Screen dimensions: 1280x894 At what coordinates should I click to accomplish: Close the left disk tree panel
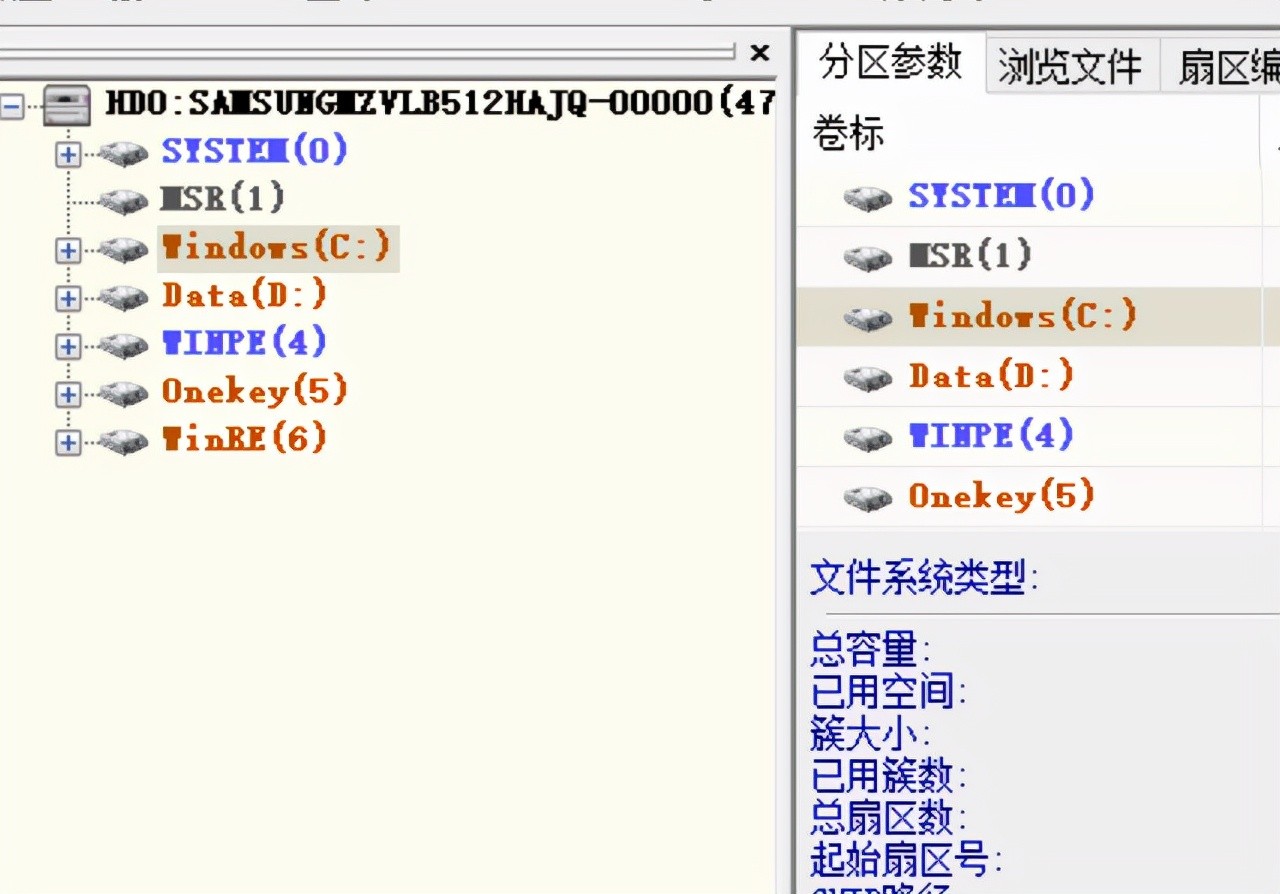[760, 53]
